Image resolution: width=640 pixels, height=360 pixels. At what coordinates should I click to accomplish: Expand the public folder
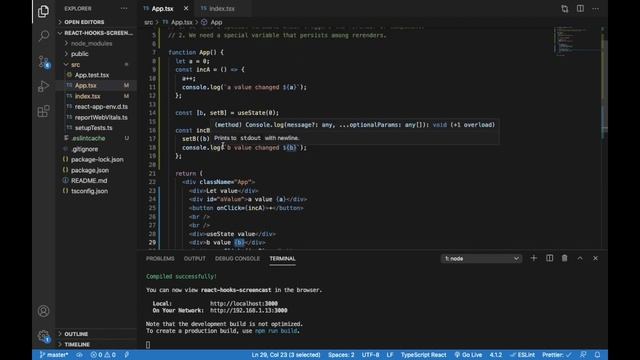click(80, 54)
